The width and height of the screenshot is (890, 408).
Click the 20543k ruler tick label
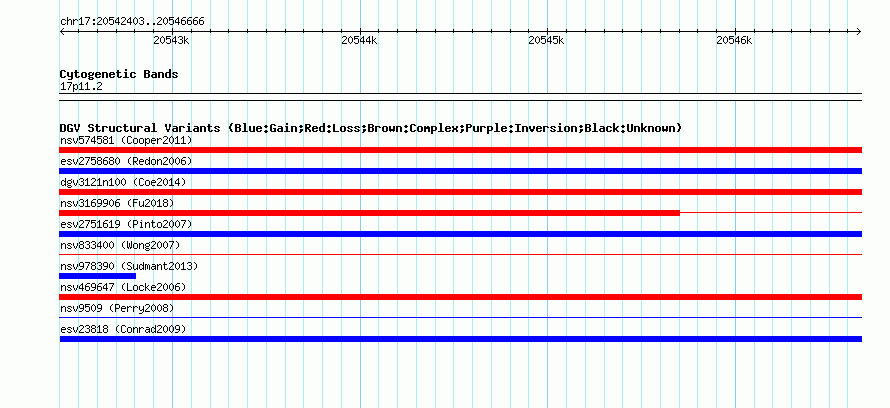tap(171, 40)
